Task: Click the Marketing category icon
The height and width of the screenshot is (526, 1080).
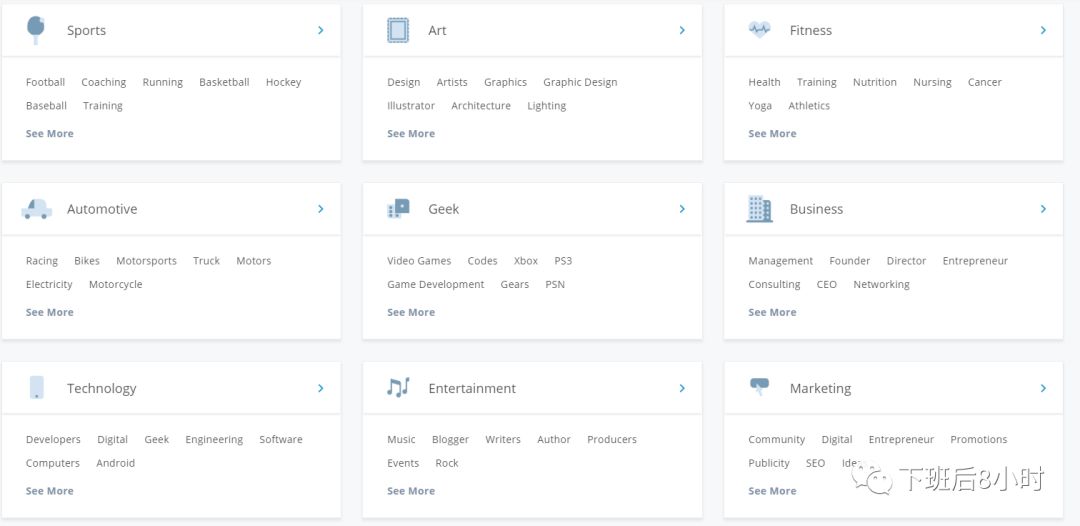Action: 759,386
